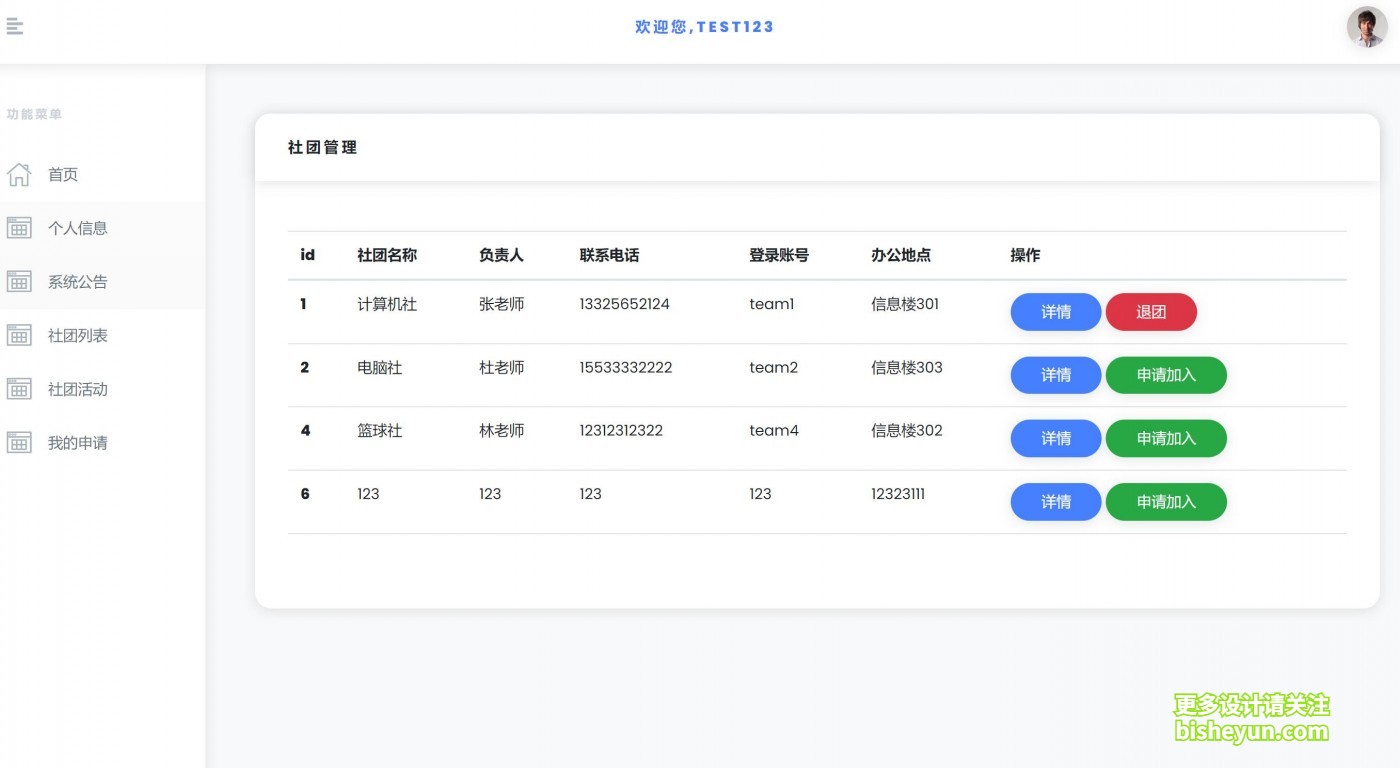View 详情 for 计算机社

pyautogui.click(x=1055, y=312)
